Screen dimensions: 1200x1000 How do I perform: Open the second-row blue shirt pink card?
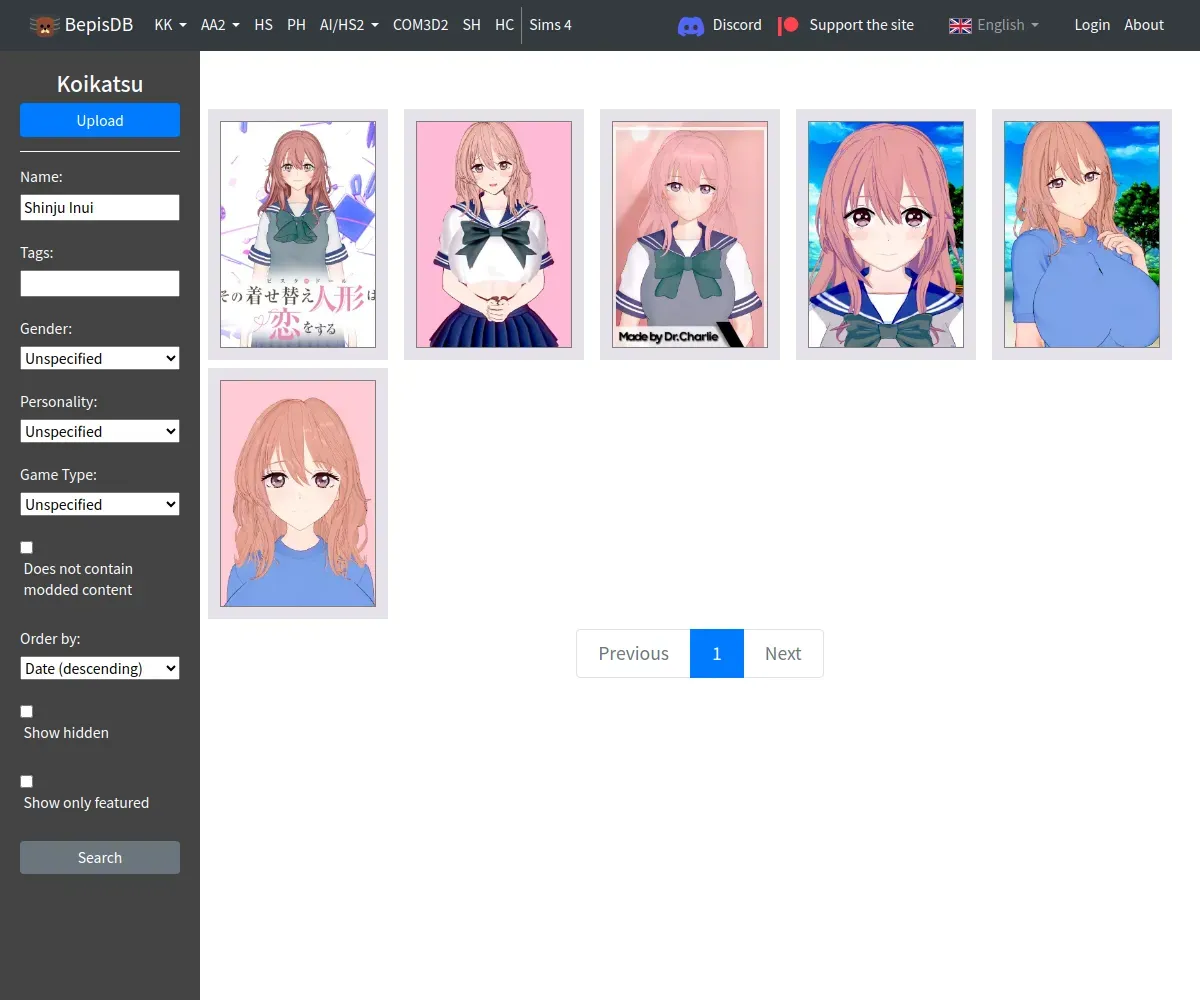298,493
